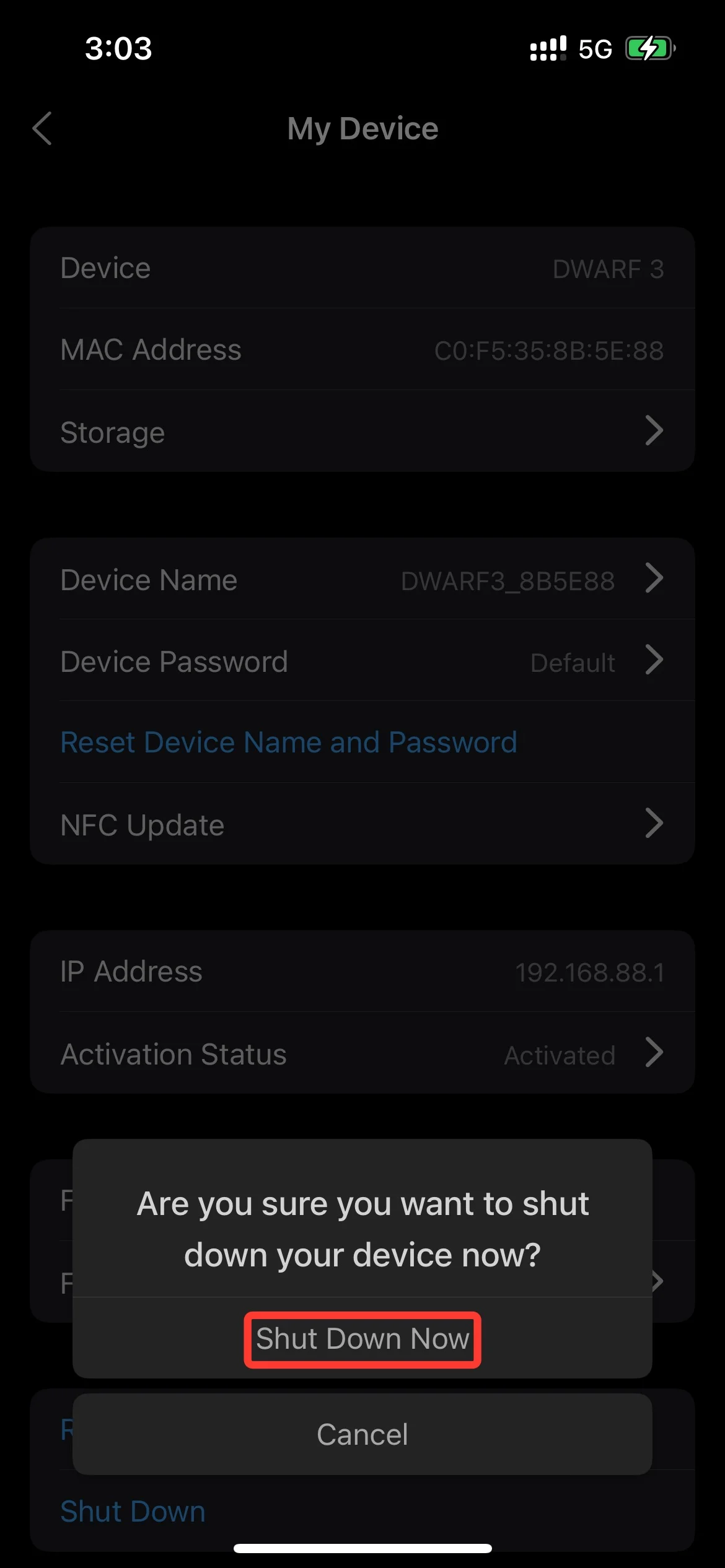Tap the home indicator bar
The width and height of the screenshot is (725, 1568).
362,1549
